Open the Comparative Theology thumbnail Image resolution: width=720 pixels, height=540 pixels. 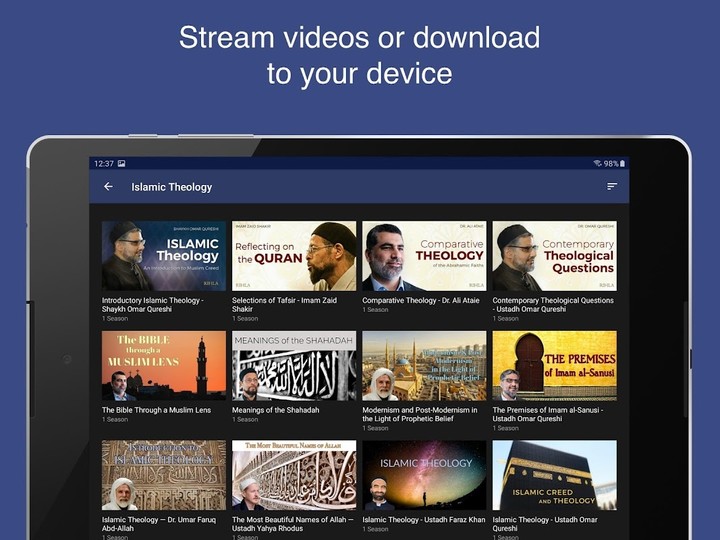(424, 256)
